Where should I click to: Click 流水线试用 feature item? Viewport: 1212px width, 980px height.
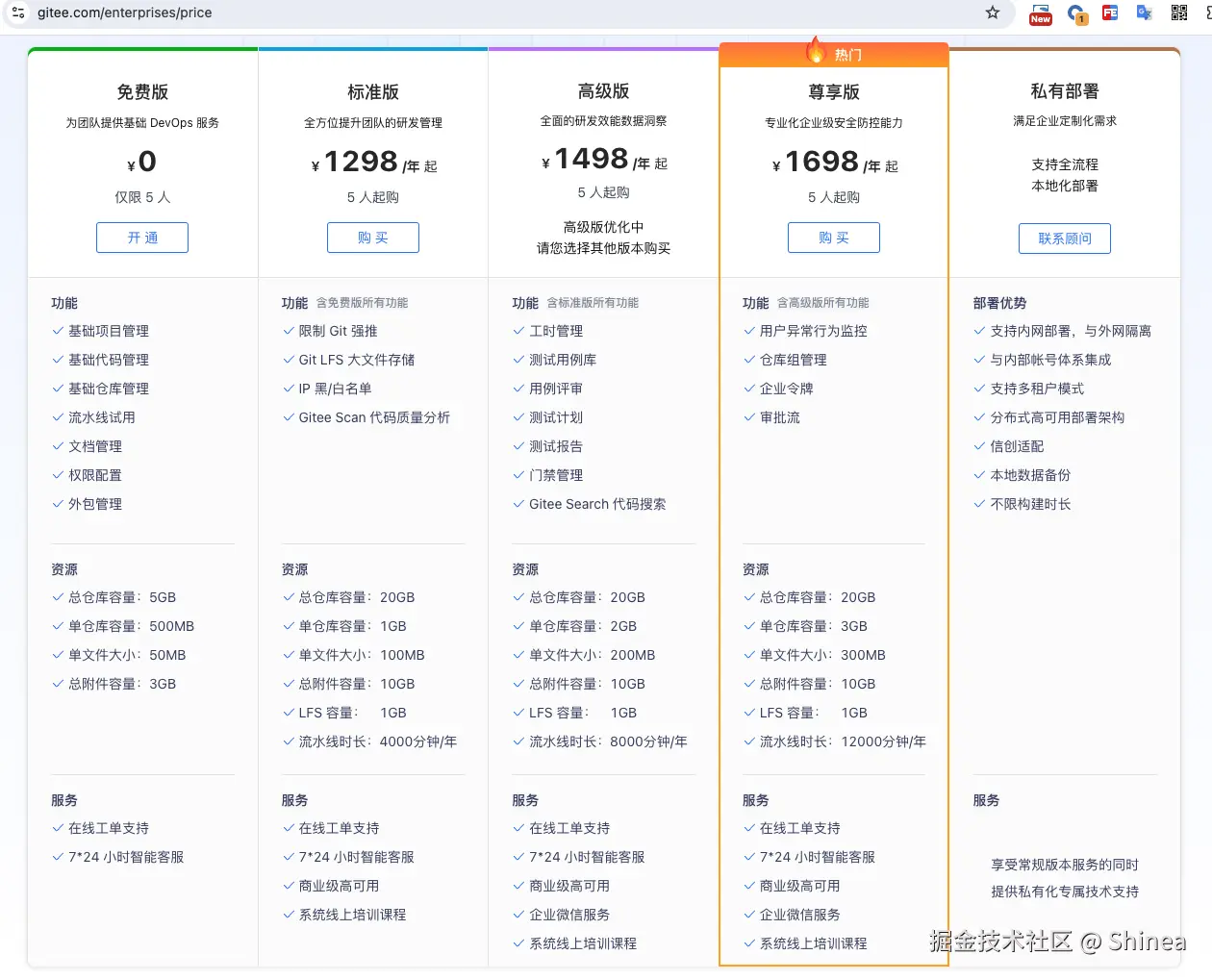click(x=102, y=417)
